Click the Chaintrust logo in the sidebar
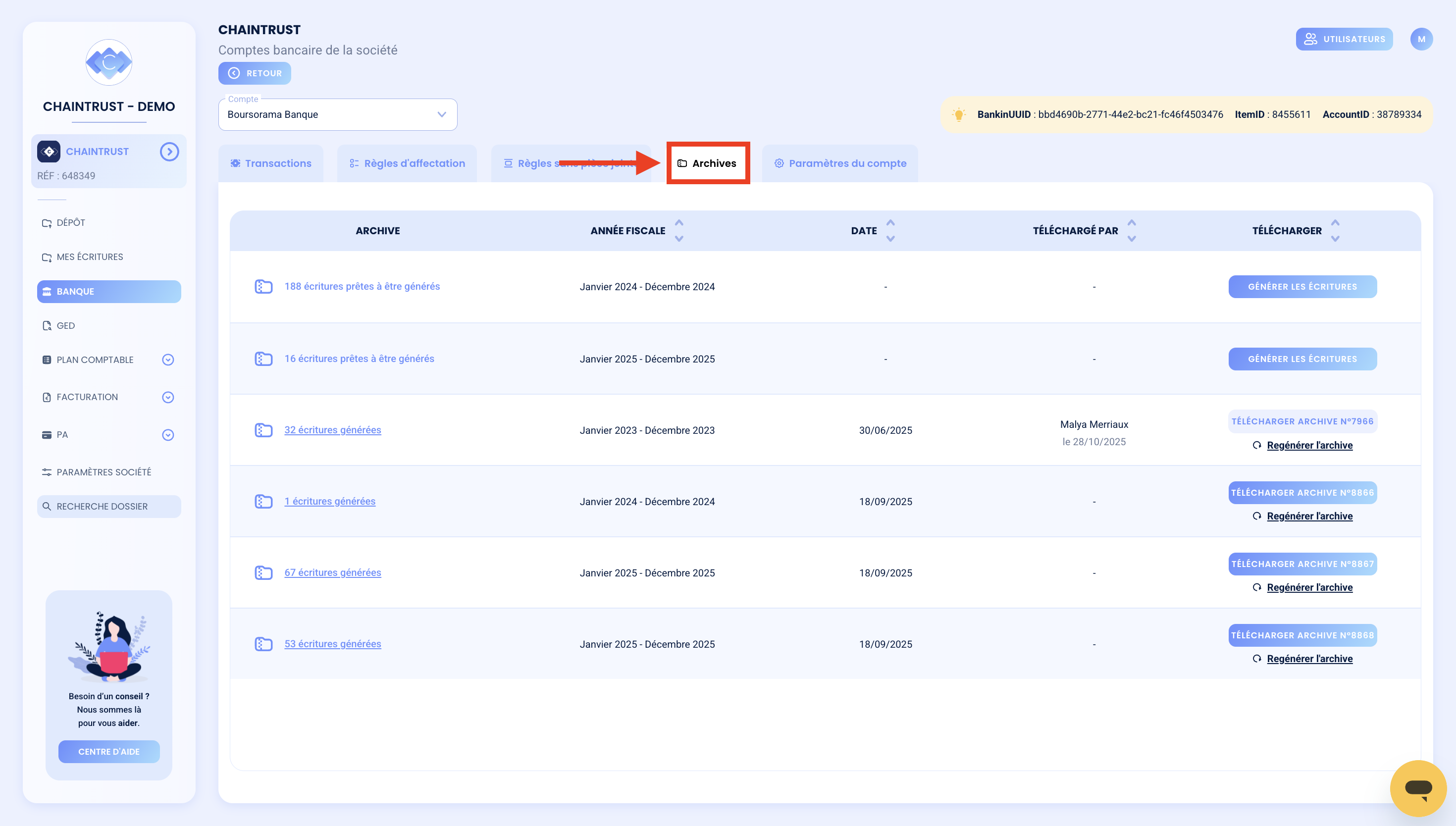Screen dimensions: 1456x826 [x=109, y=62]
